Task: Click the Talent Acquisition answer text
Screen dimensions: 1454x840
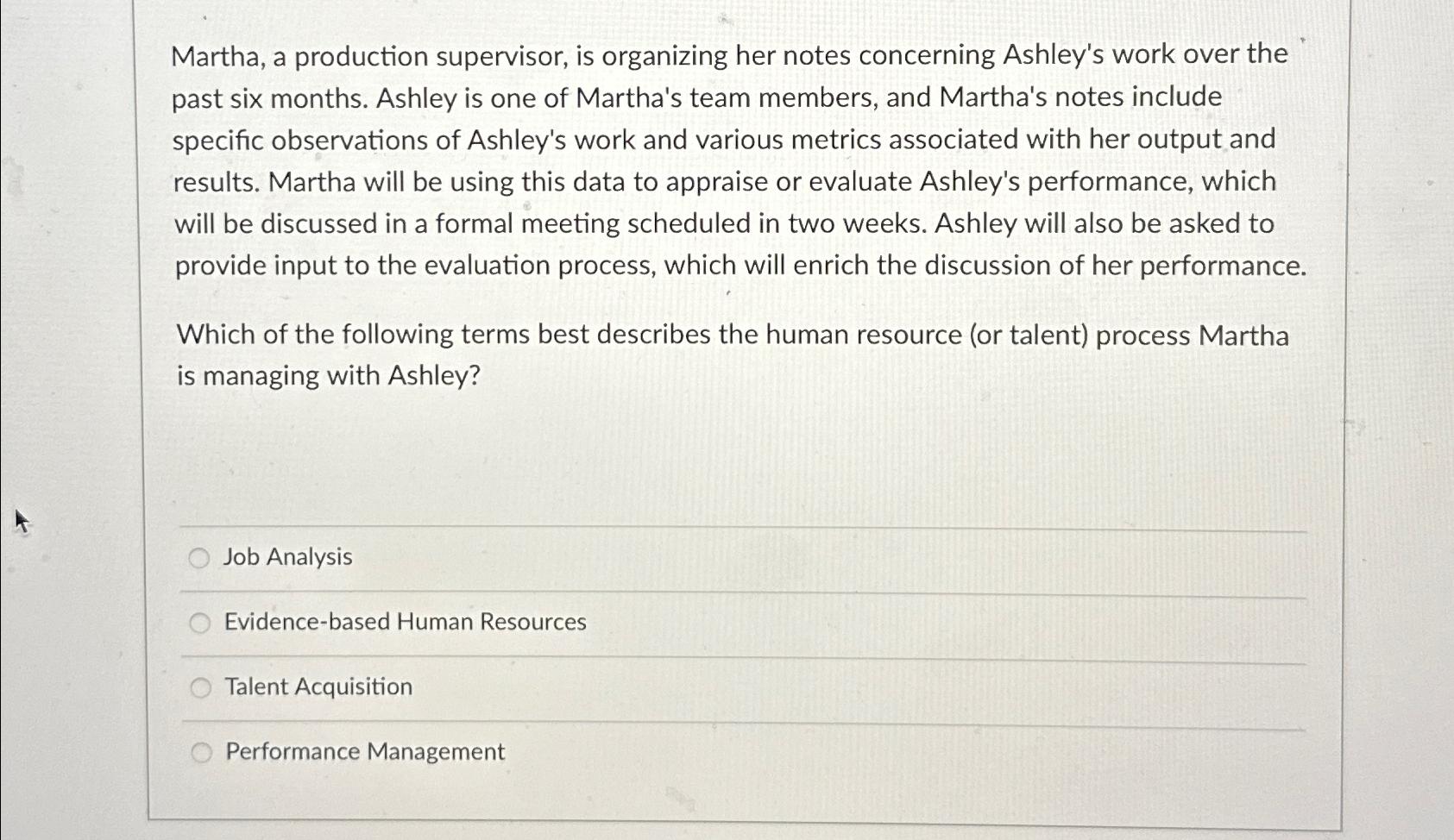Action: 318,687
